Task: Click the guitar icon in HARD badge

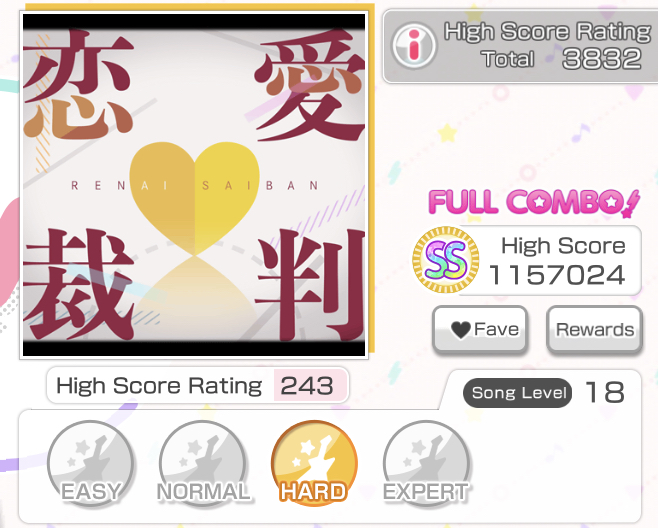Action: pyautogui.click(x=316, y=455)
